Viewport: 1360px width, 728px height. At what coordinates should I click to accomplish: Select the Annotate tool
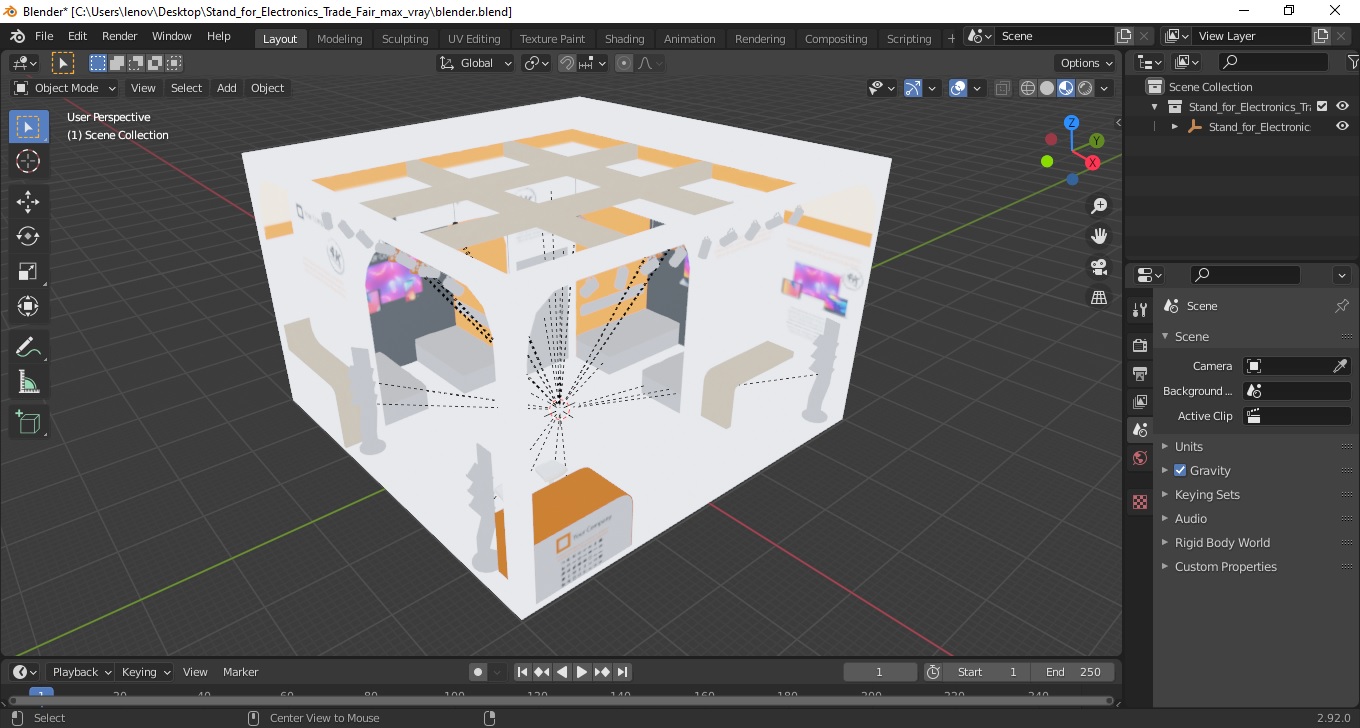[28, 347]
